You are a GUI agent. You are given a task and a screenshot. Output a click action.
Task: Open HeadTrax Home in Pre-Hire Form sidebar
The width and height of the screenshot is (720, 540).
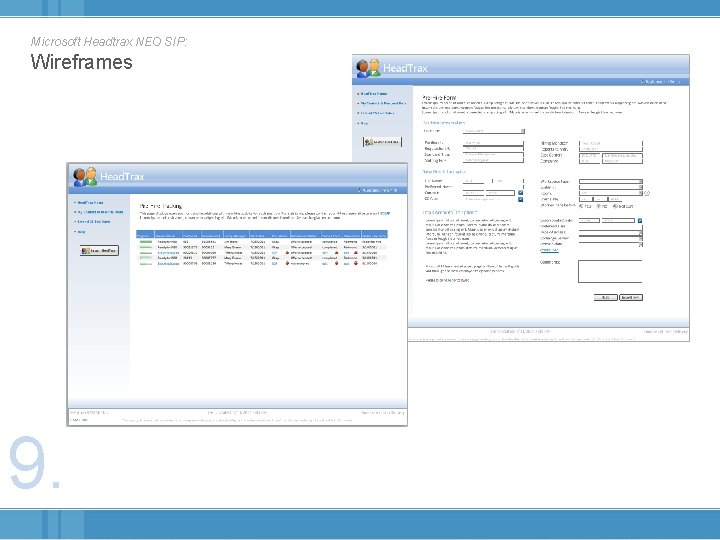point(373,94)
